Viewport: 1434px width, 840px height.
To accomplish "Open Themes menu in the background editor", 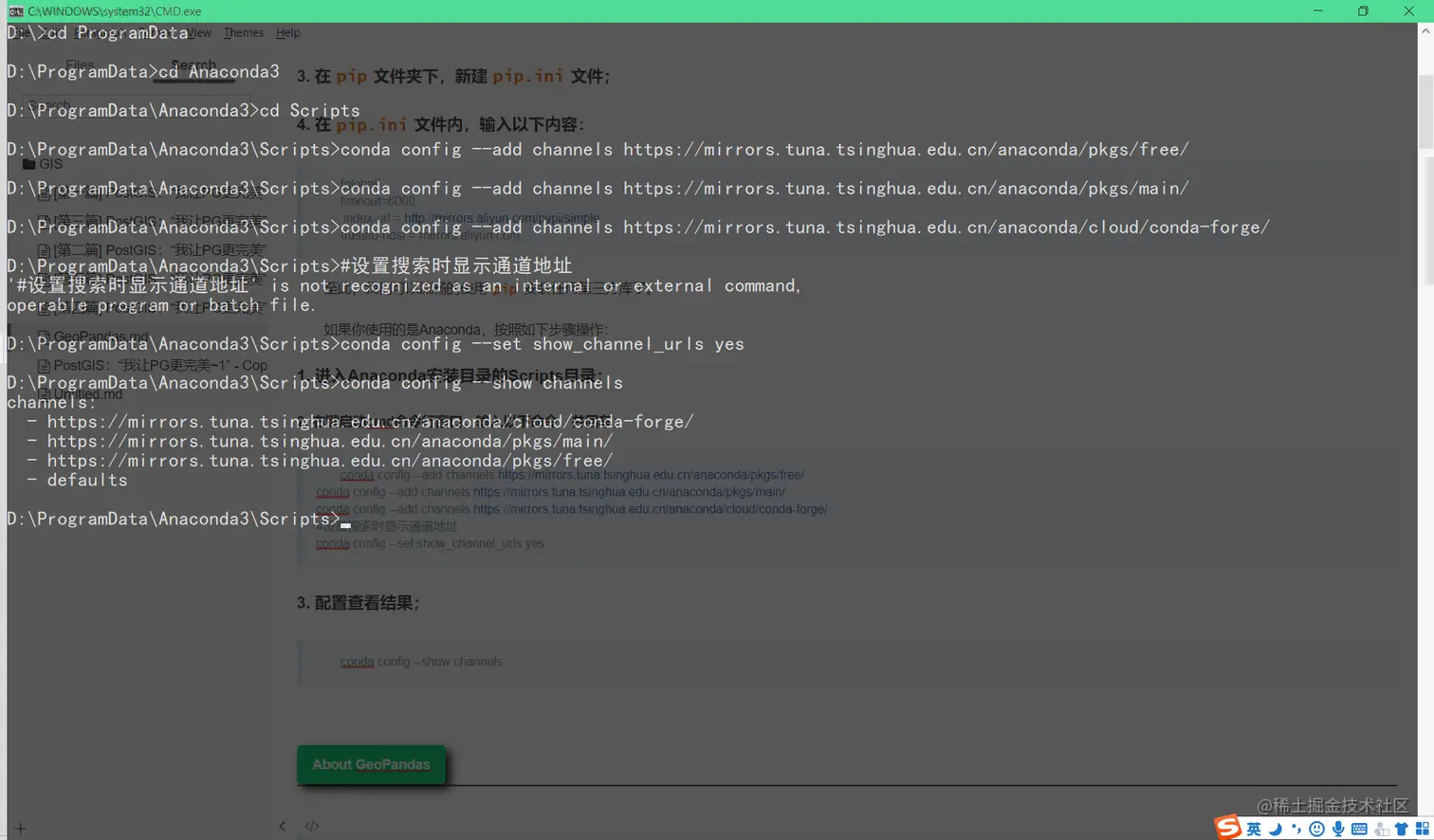I will click(x=244, y=33).
